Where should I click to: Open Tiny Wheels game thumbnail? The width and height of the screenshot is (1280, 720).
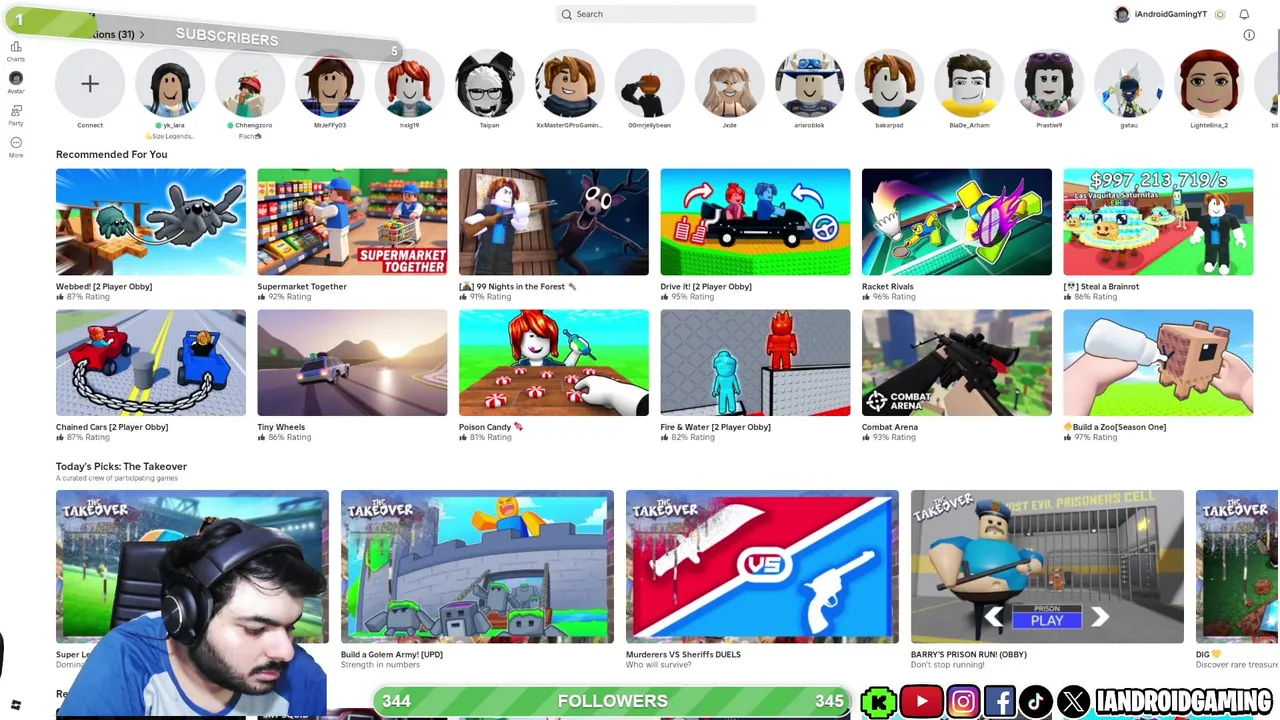click(x=352, y=363)
